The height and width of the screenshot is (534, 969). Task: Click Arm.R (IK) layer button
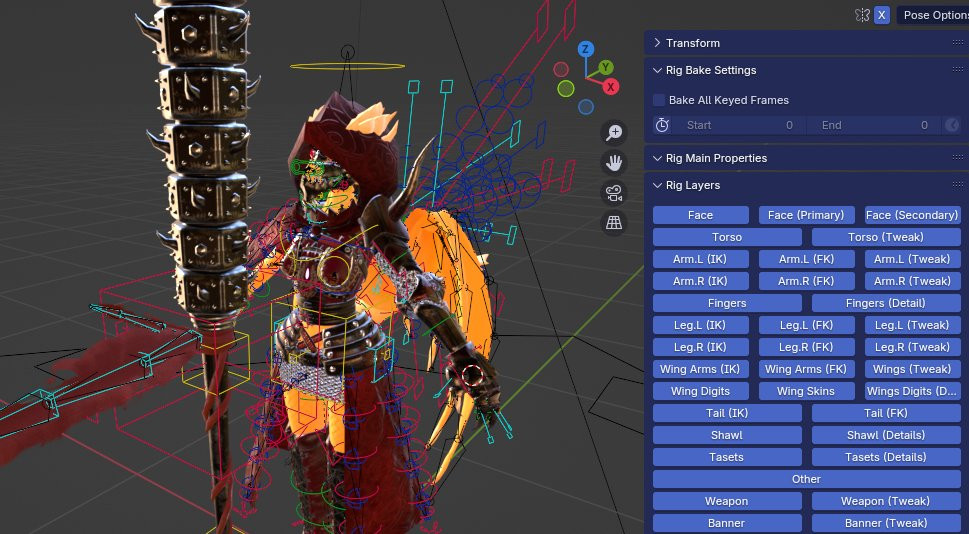click(x=701, y=281)
